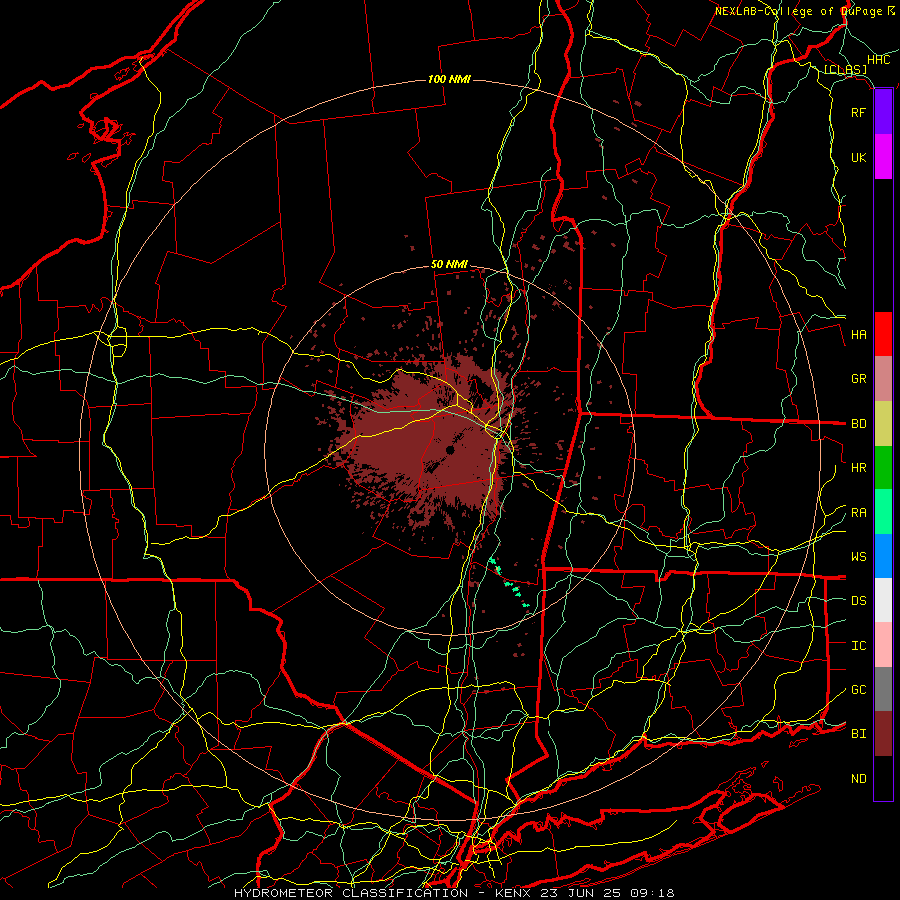Click the 50 NMI range ring label

click(x=449, y=264)
